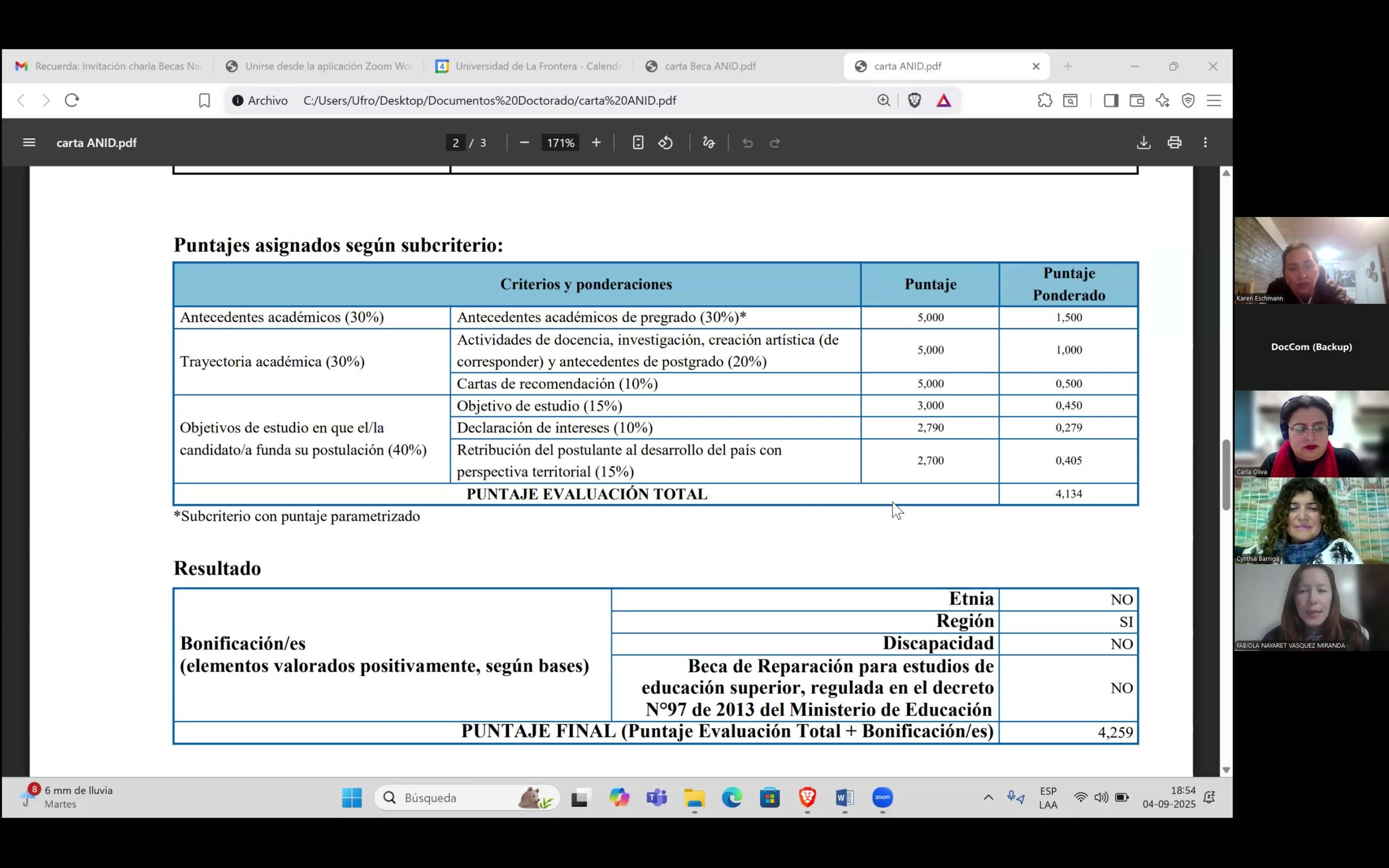The image size is (1389, 868).
Task: Launch Copilot from taskbar
Action: [x=619, y=797]
